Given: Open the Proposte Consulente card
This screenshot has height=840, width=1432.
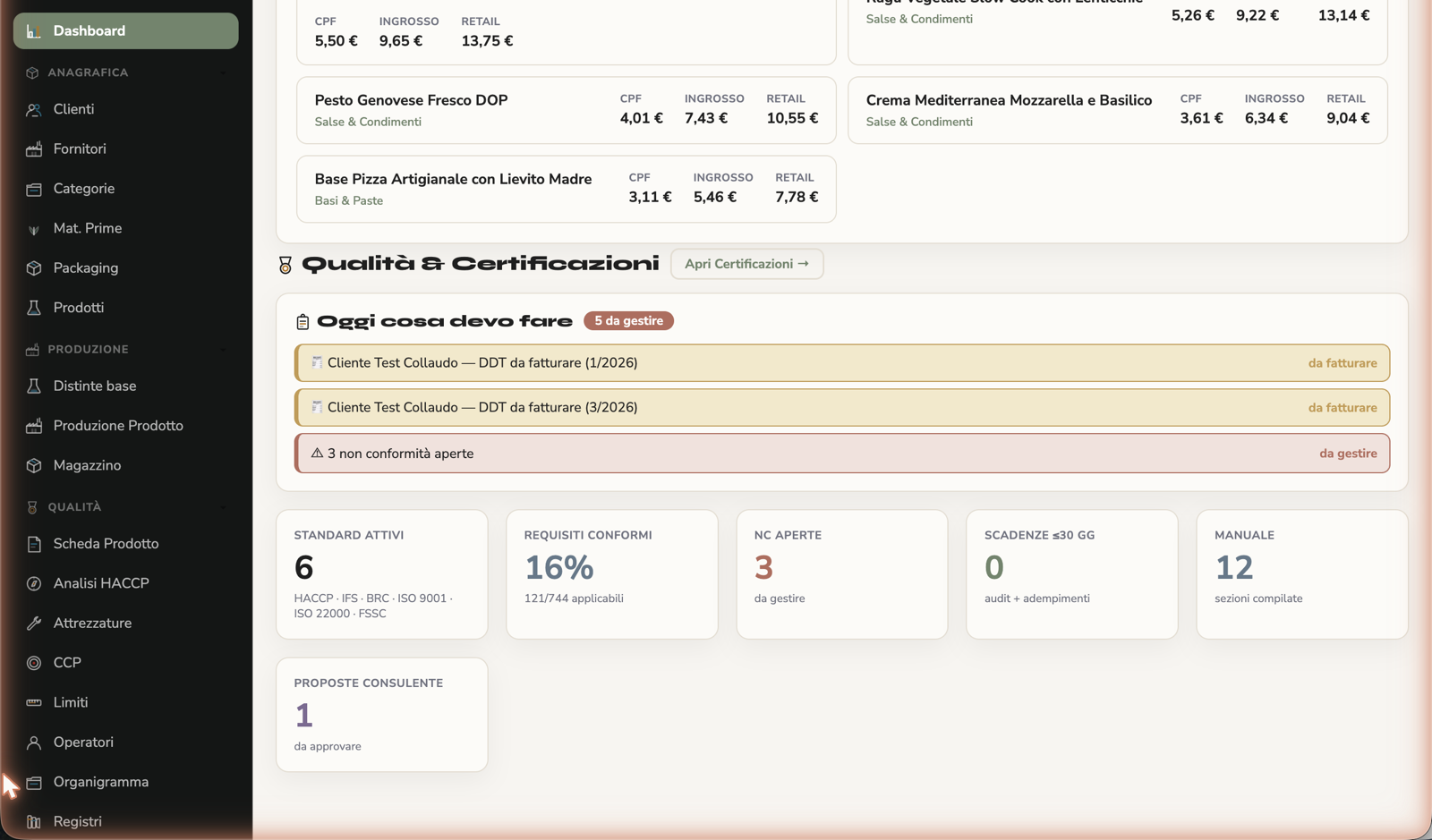Looking at the screenshot, I should (382, 715).
